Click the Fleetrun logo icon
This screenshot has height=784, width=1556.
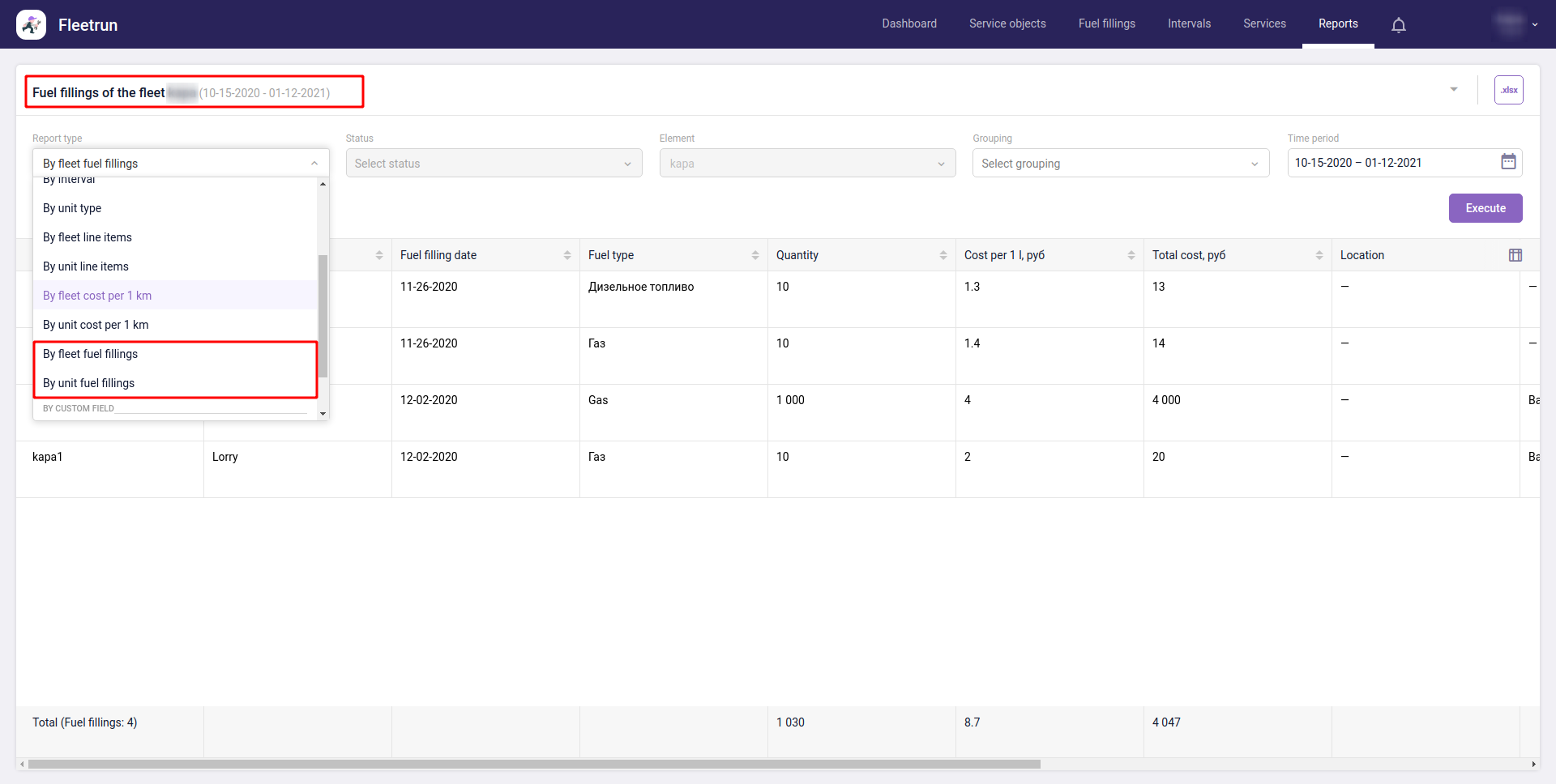click(x=31, y=25)
